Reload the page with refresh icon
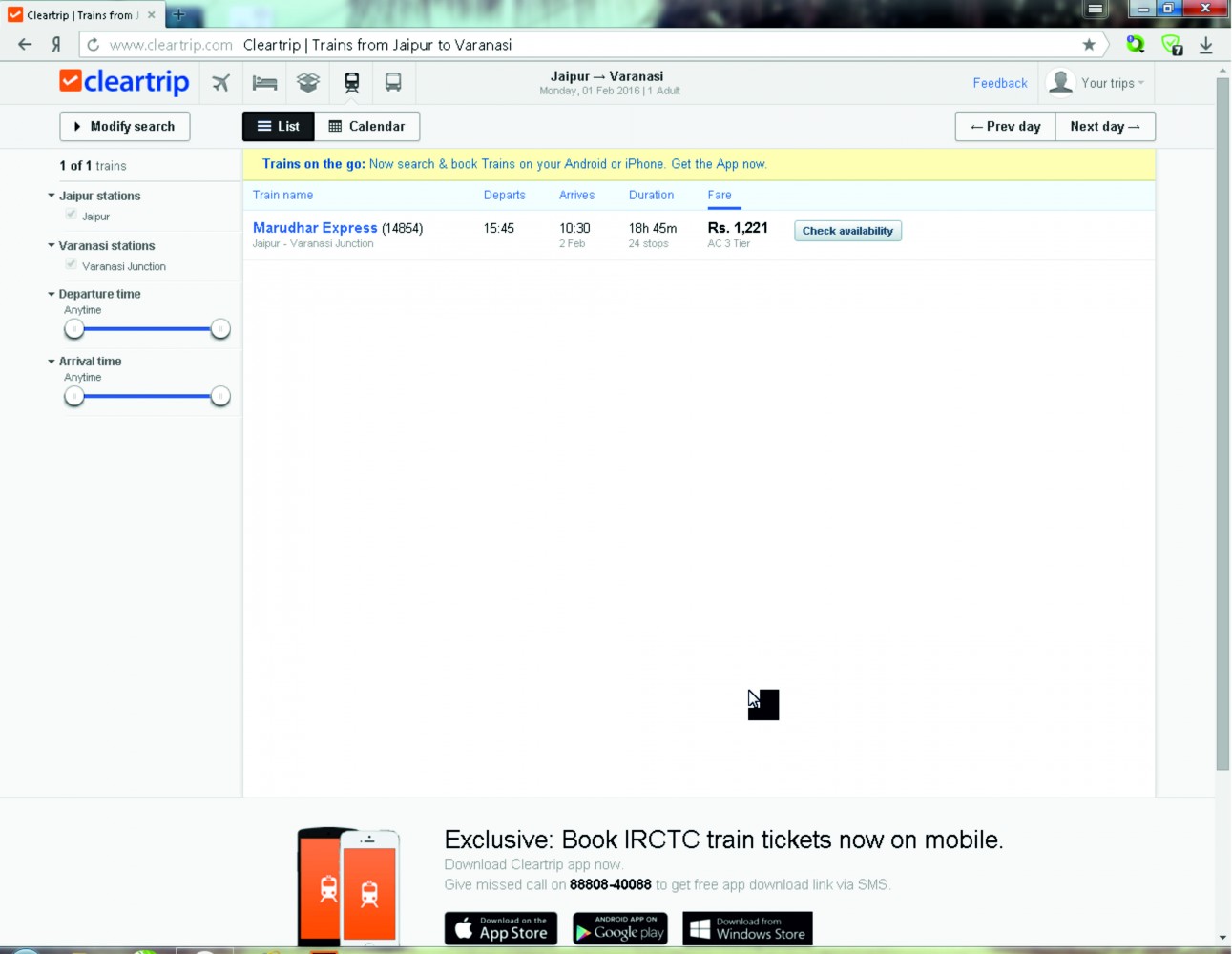The width and height of the screenshot is (1232, 954). 93,45
